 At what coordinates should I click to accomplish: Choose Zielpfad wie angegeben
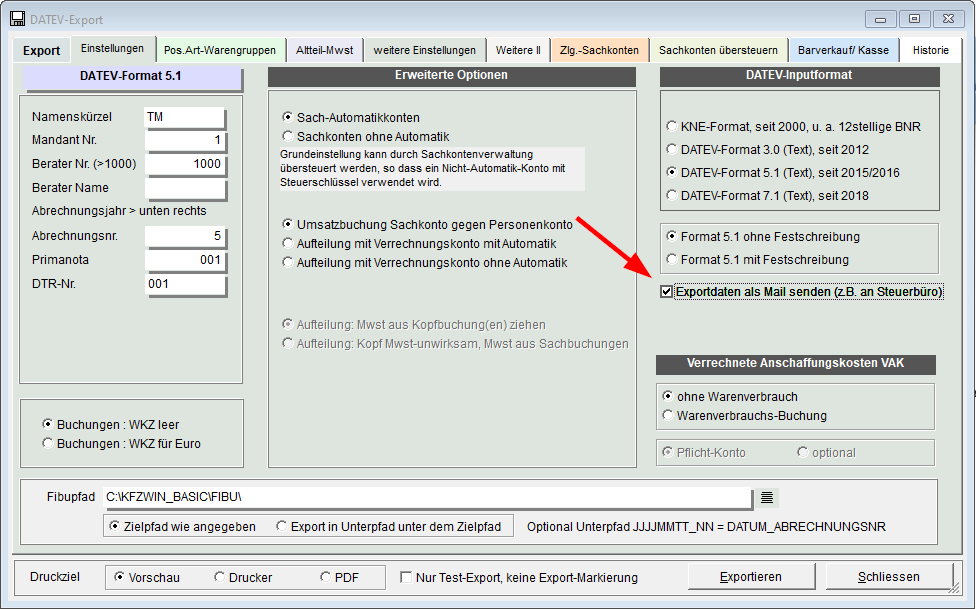pyautogui.click(x=182, y=526)
